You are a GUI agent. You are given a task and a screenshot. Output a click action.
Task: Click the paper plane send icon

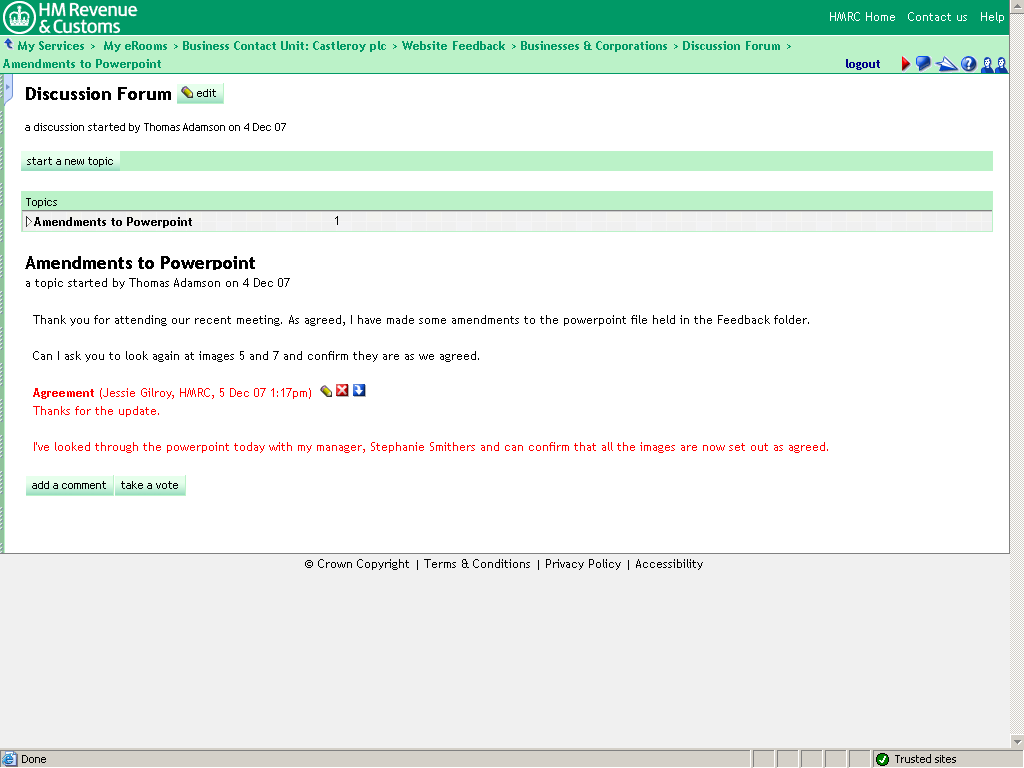(946, 64)
